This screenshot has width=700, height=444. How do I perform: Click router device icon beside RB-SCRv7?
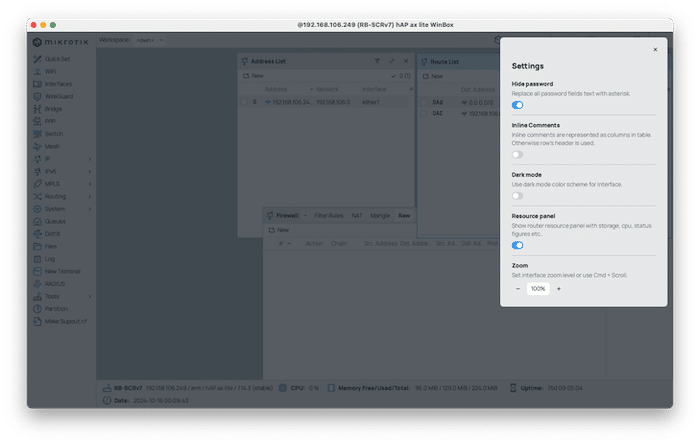107,388
